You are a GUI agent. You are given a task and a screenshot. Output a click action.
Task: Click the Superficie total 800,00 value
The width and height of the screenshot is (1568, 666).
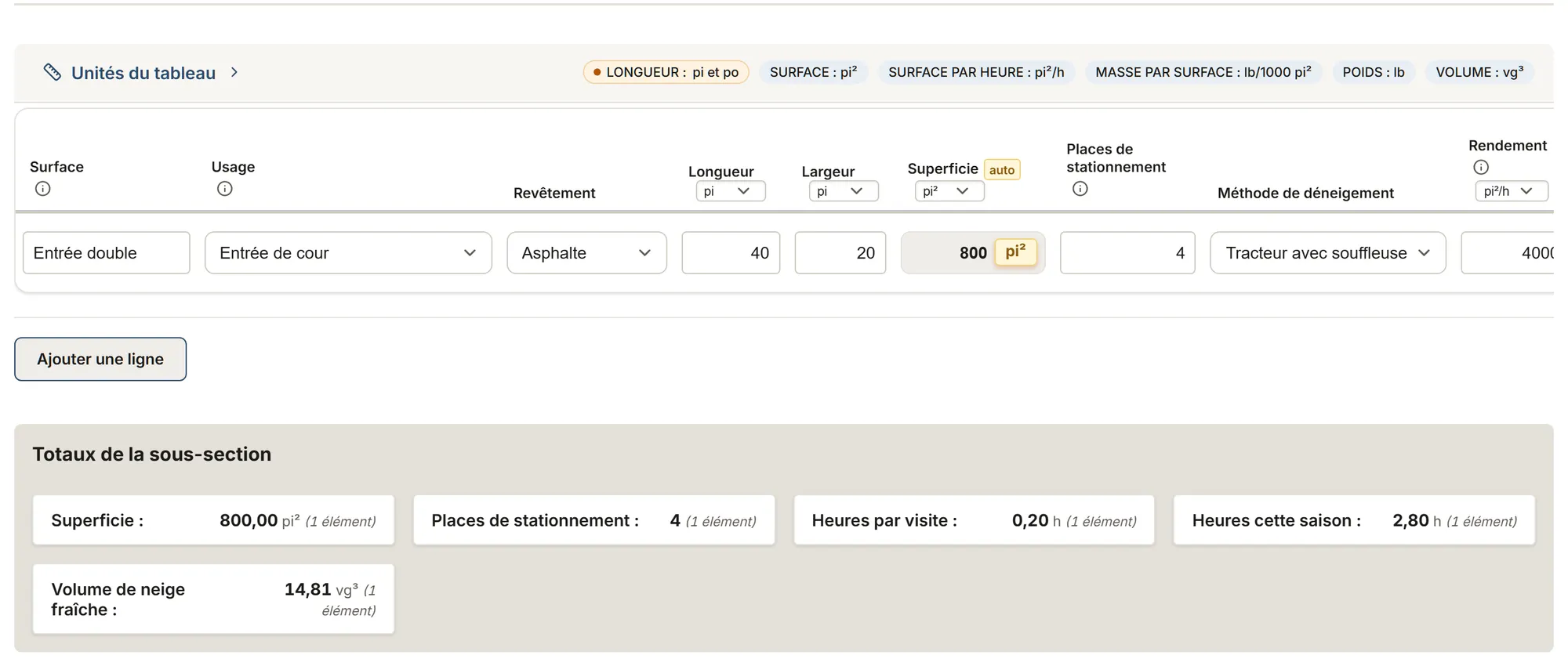[x=249, y=520]
